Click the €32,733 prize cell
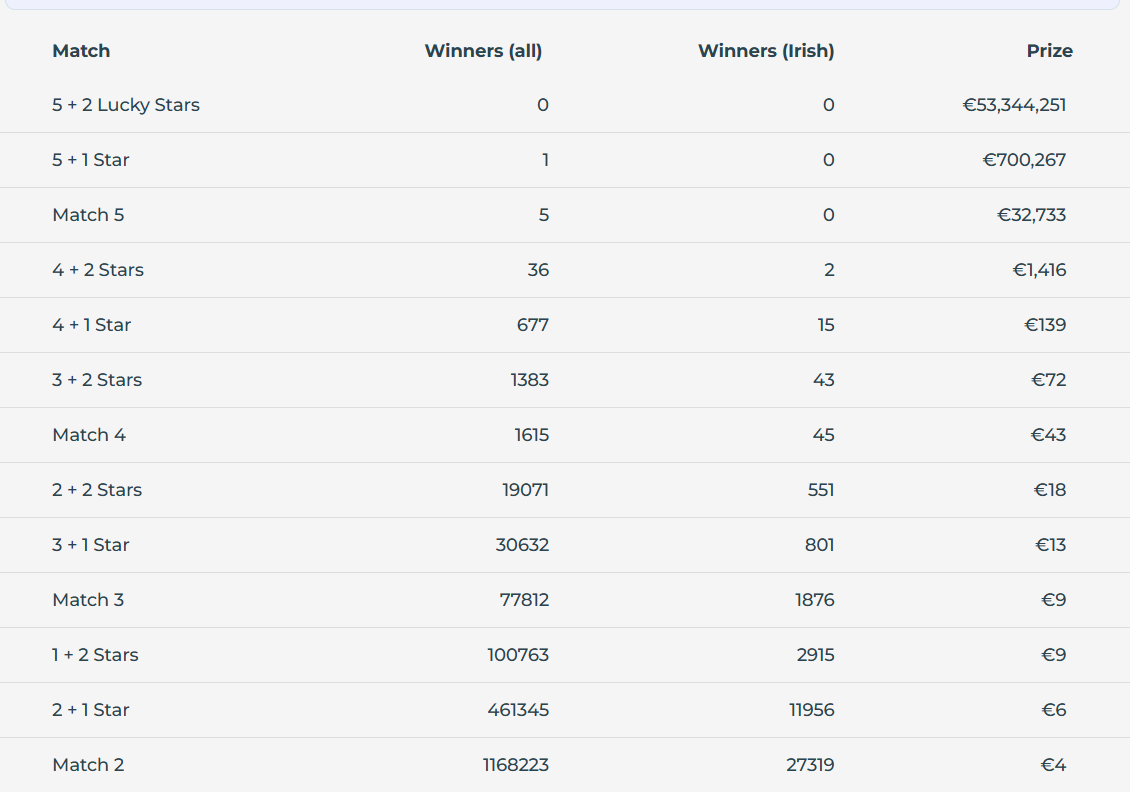 point(1031,215)
